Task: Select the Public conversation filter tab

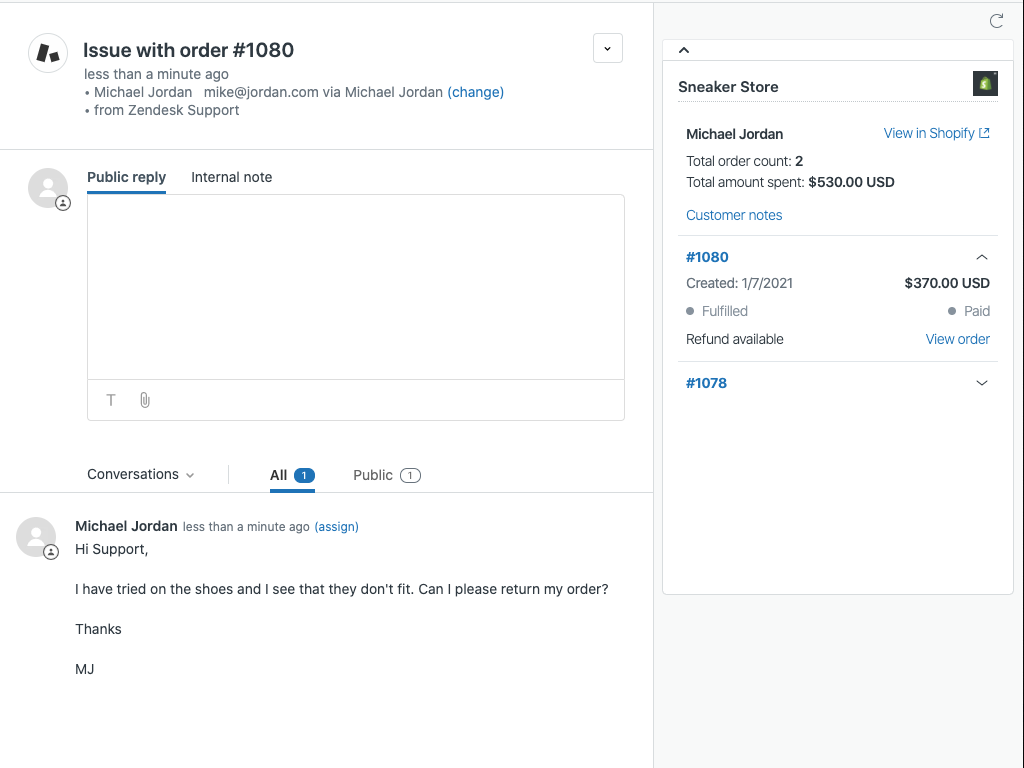Action: click(x=386, y=475)
